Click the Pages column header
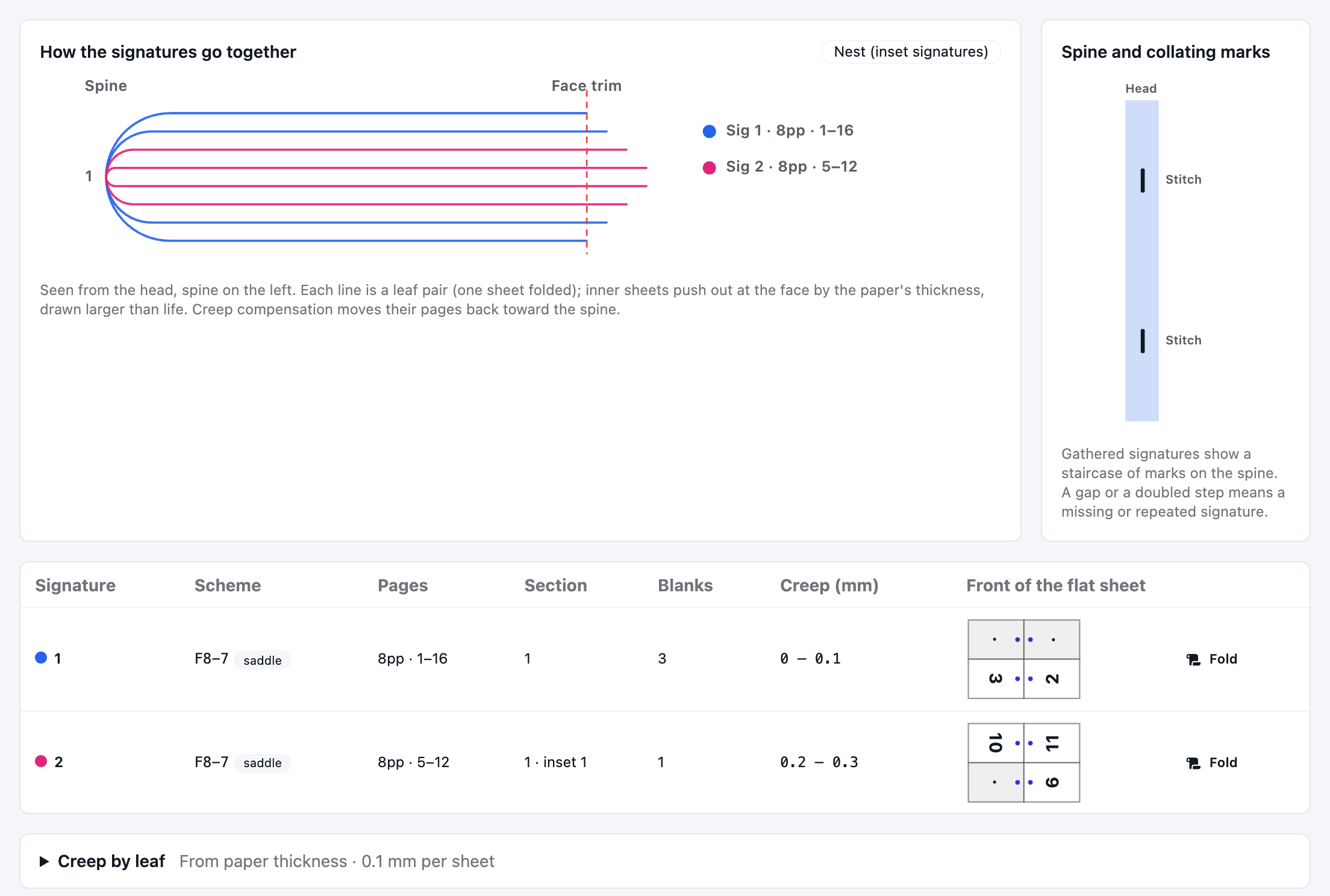The image size is (1330, 896). coord(403,585)
